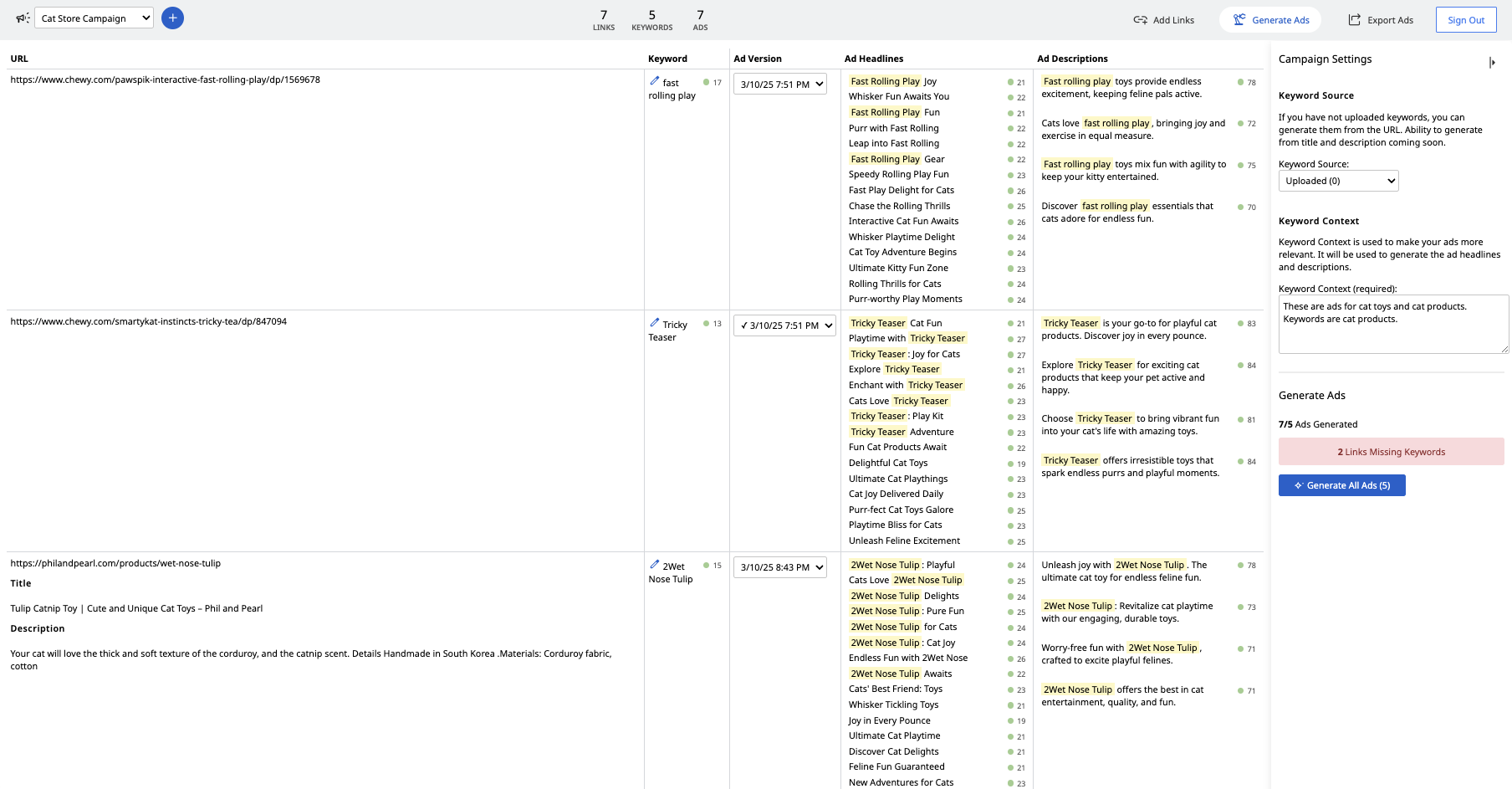Click the chewy smartykat tricky teaser URL

tap(148, 322)
